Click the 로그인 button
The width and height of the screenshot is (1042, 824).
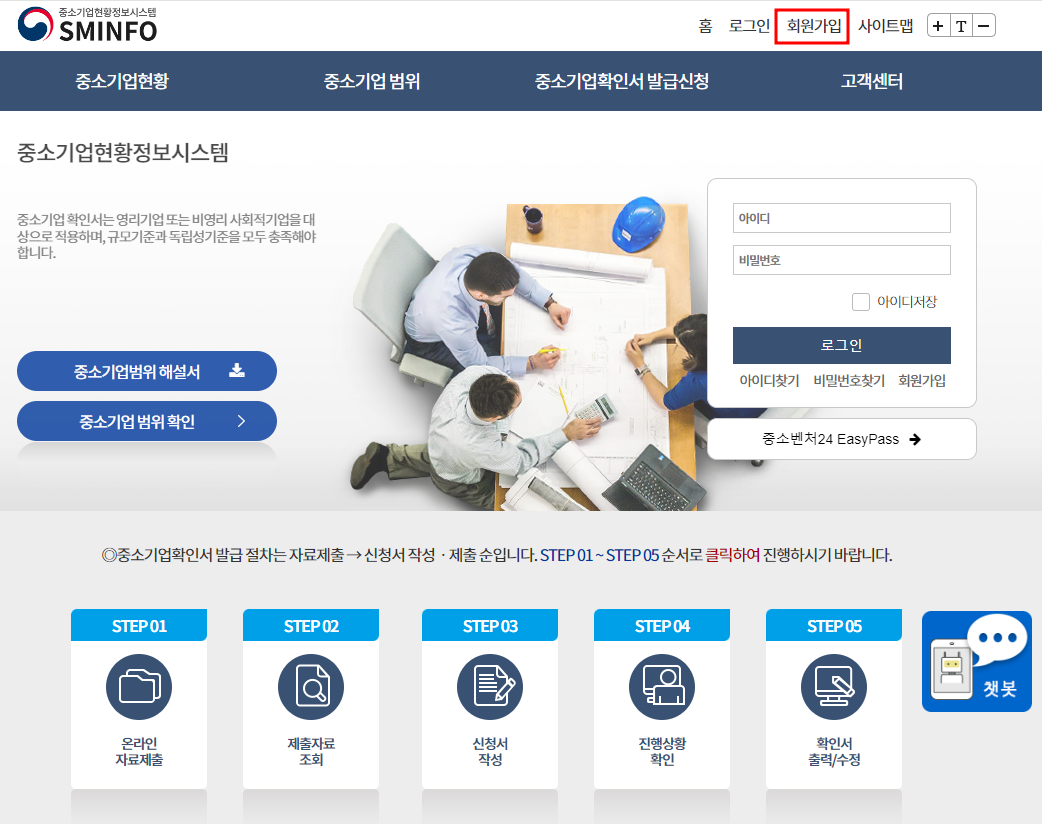pyautogui.click(x=841, y=345)
